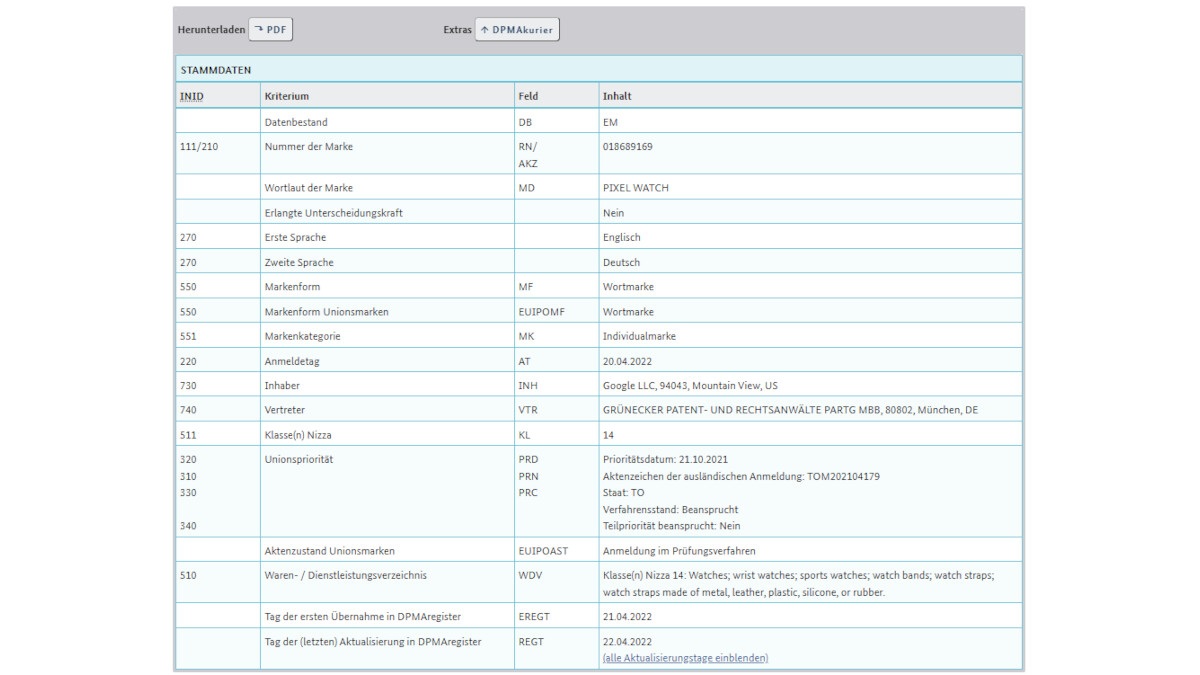Click the GRÜNECKER PATENT- UND RECHTSANWÄLTE entry
The width and height of the screenshot is (1200, 675).
790,410
